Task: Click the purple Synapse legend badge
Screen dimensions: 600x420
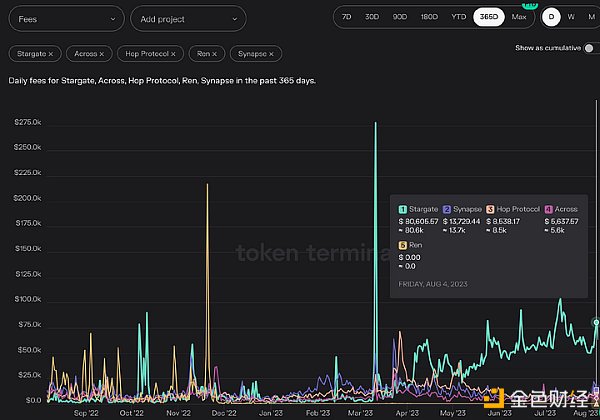Action: tap(448, 208)
